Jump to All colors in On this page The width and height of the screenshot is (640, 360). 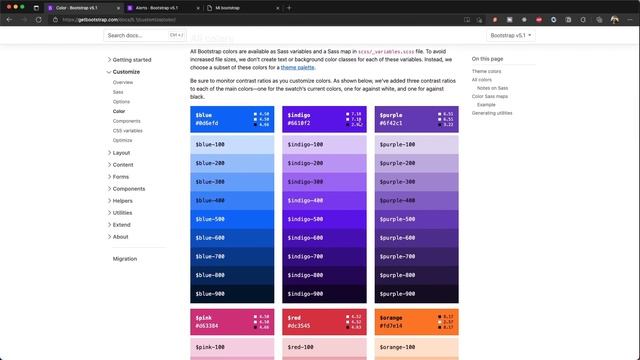[482, 80]
